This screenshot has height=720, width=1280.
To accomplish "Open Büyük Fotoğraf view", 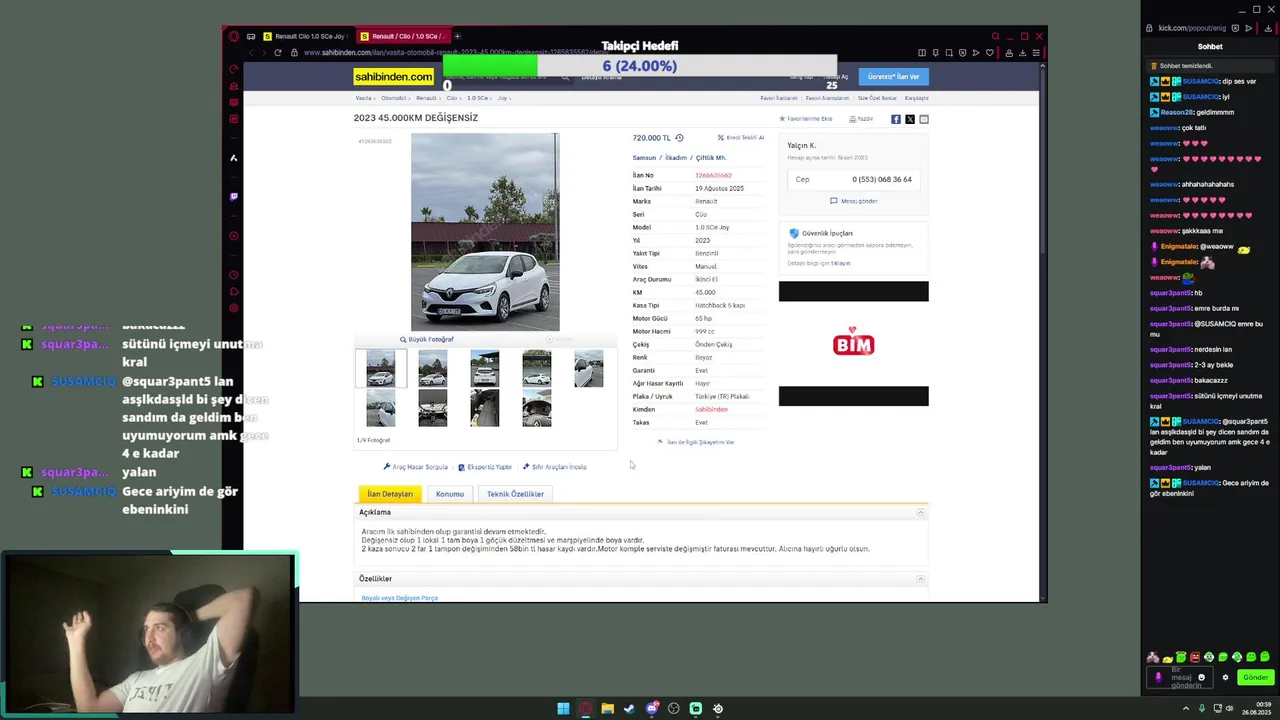I will tap(427, 339).
